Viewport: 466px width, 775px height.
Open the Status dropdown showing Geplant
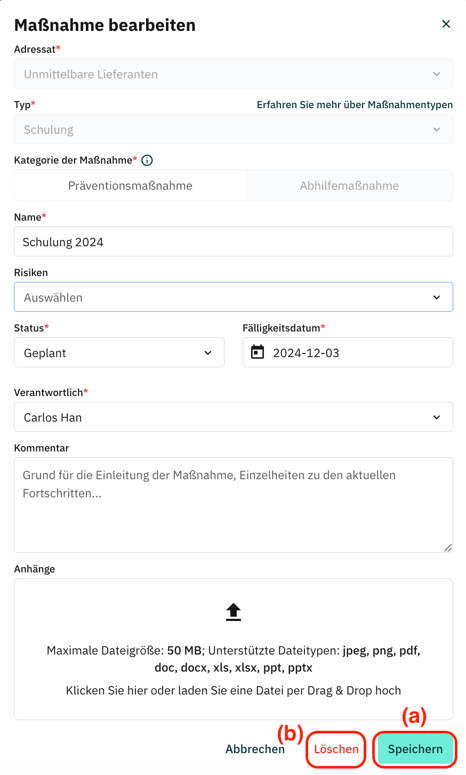click(119, 352)
